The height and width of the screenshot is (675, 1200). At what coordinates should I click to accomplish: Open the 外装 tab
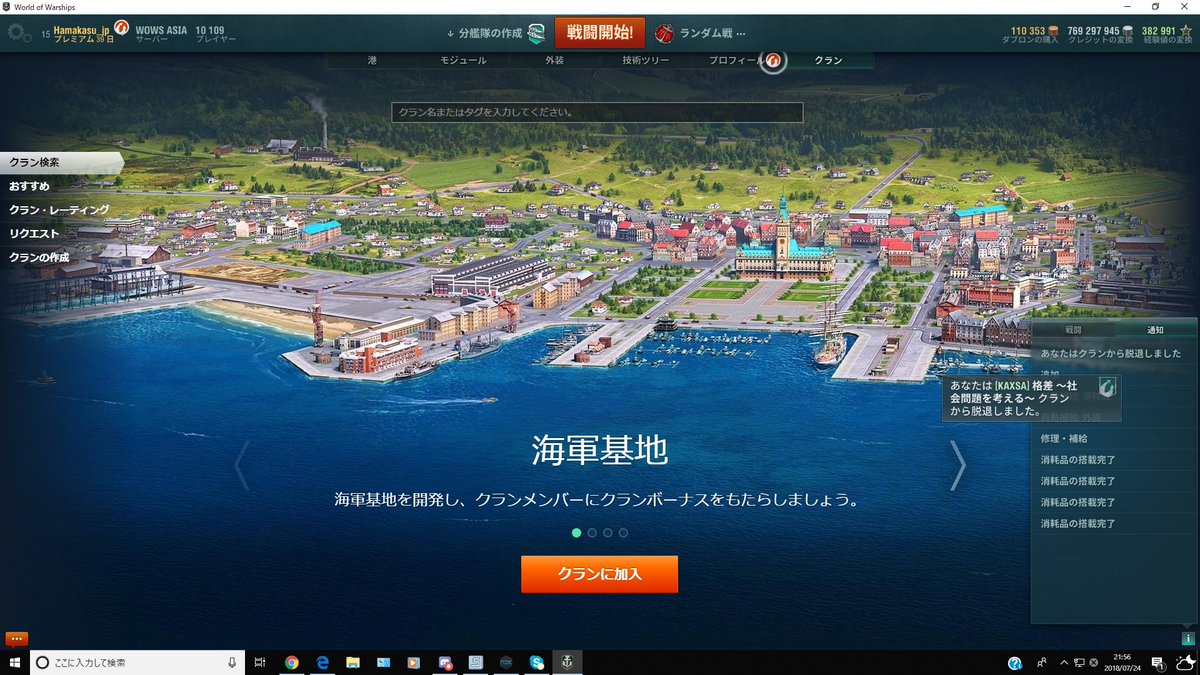(x=554, y=60)
